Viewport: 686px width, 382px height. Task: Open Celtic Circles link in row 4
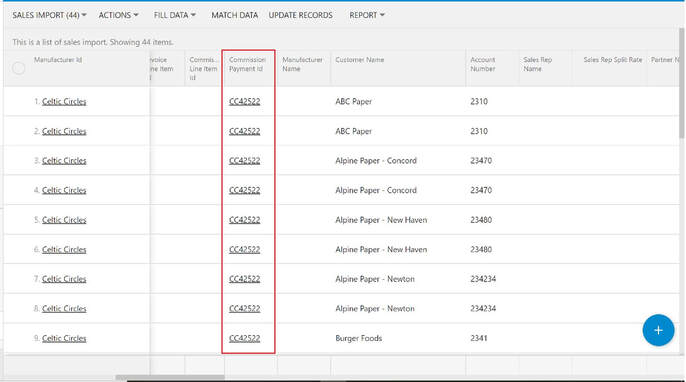tap(64, 190)
